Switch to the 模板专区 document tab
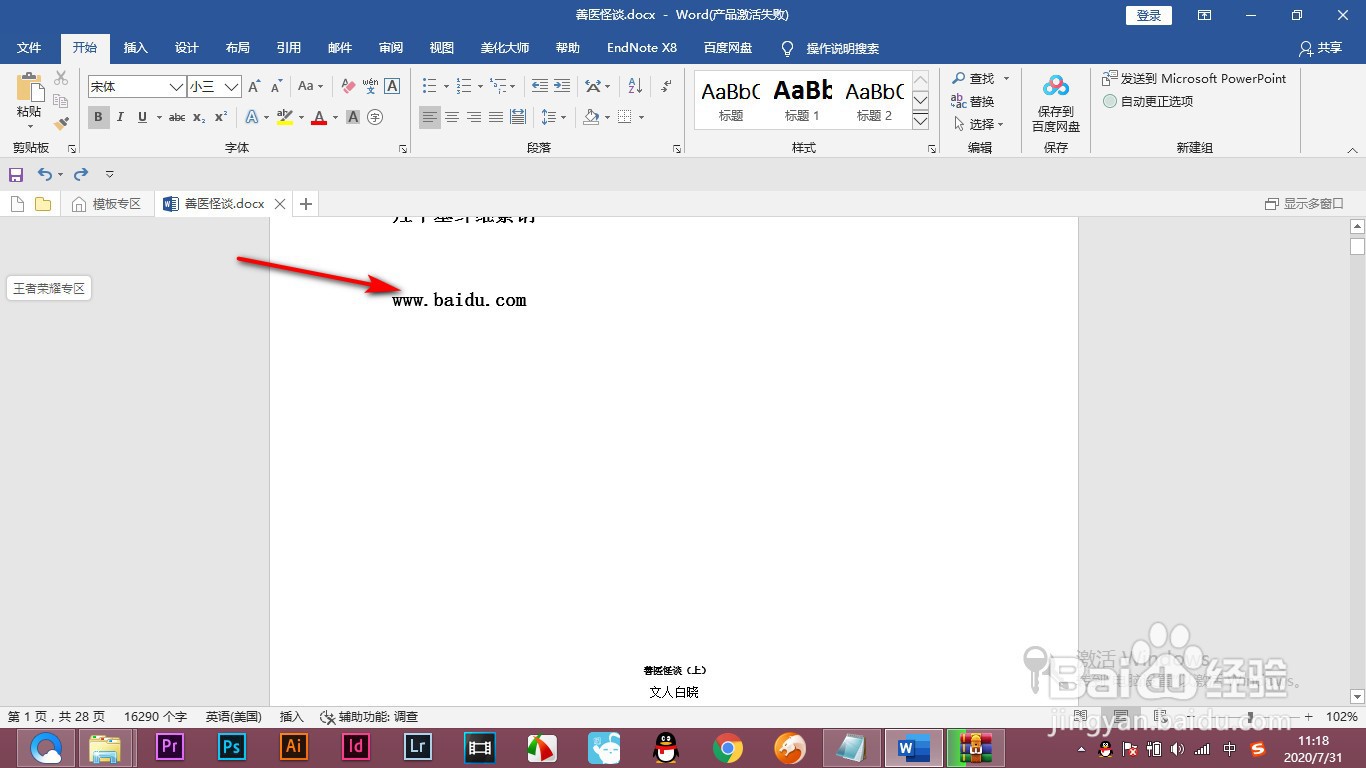 click(107, 204)
